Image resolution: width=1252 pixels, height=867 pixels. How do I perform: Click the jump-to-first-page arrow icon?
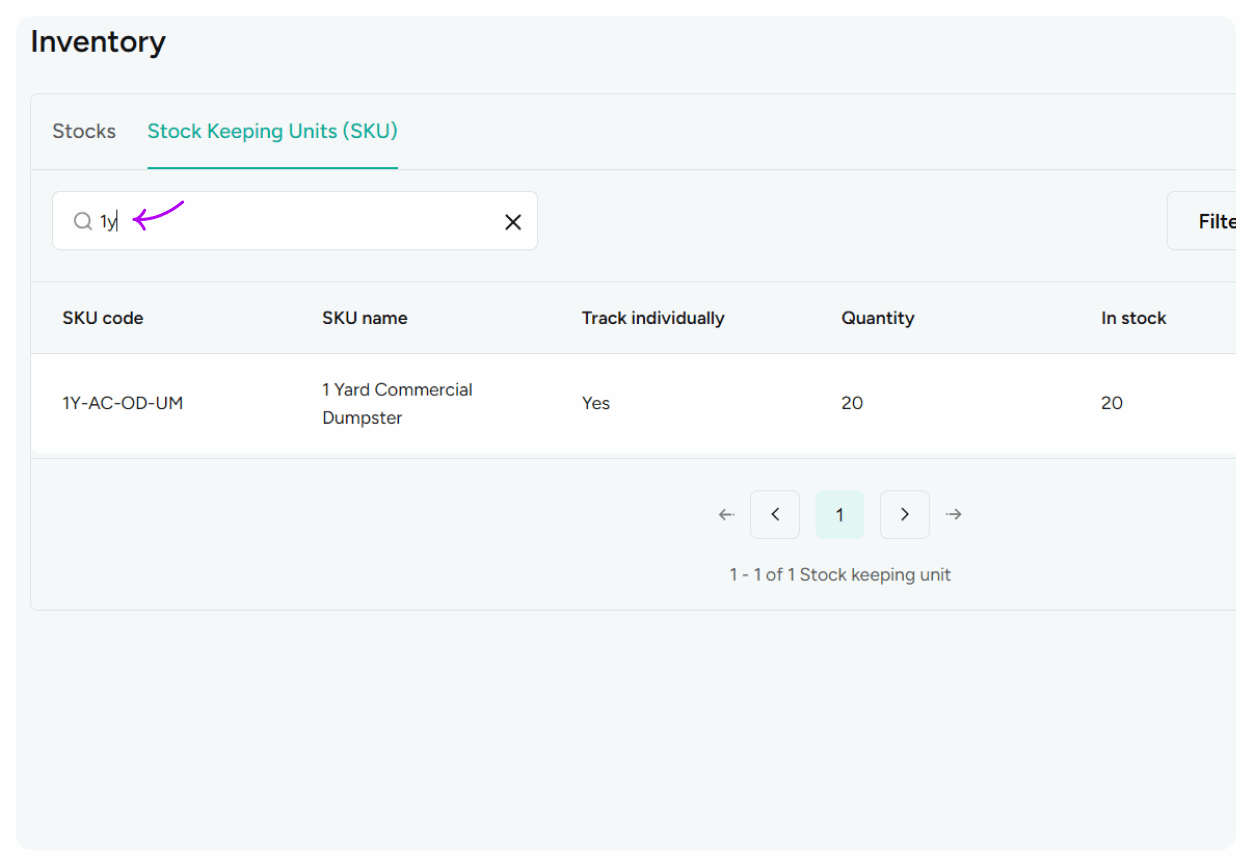coord(726,514)
